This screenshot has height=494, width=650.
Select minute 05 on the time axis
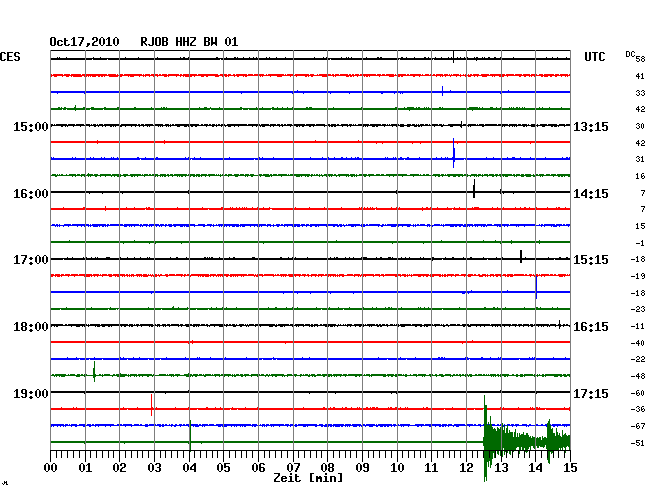[x=223, y=468]
